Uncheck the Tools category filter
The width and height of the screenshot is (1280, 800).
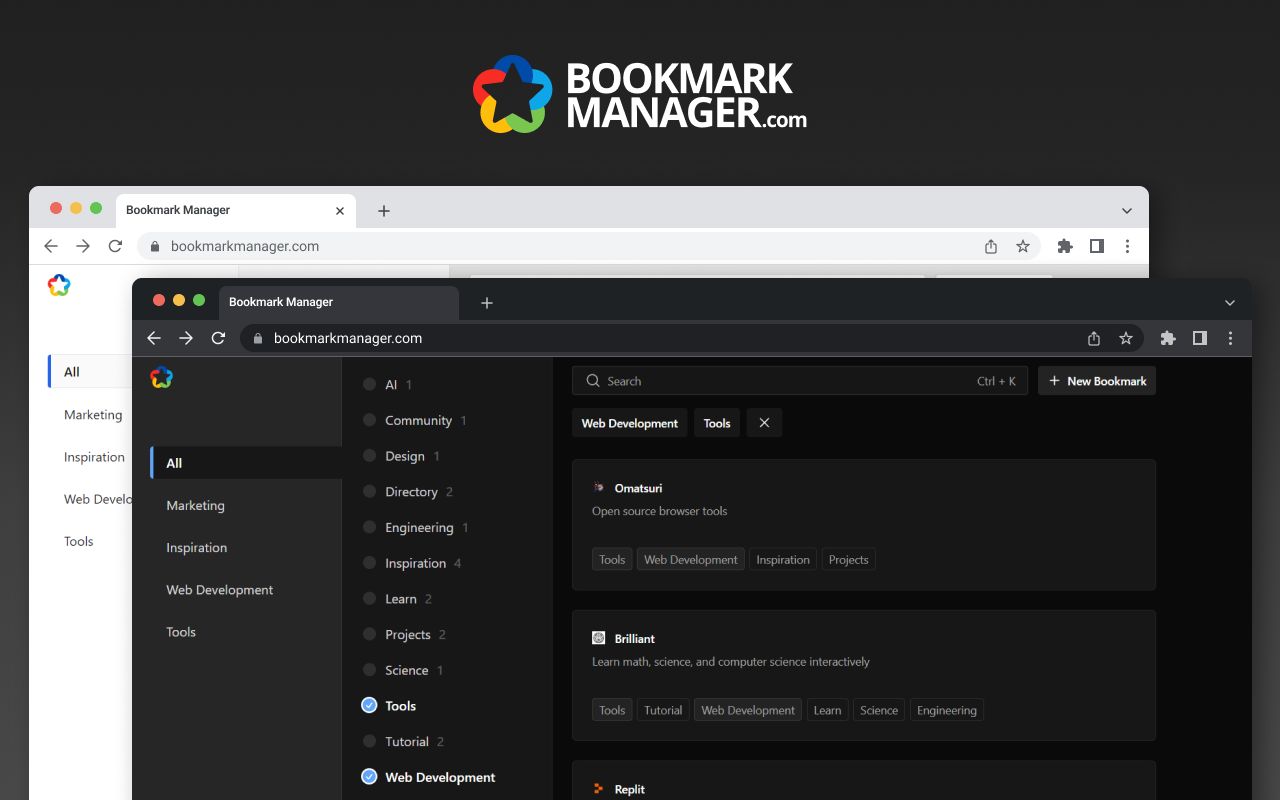[x=369, y=705]
